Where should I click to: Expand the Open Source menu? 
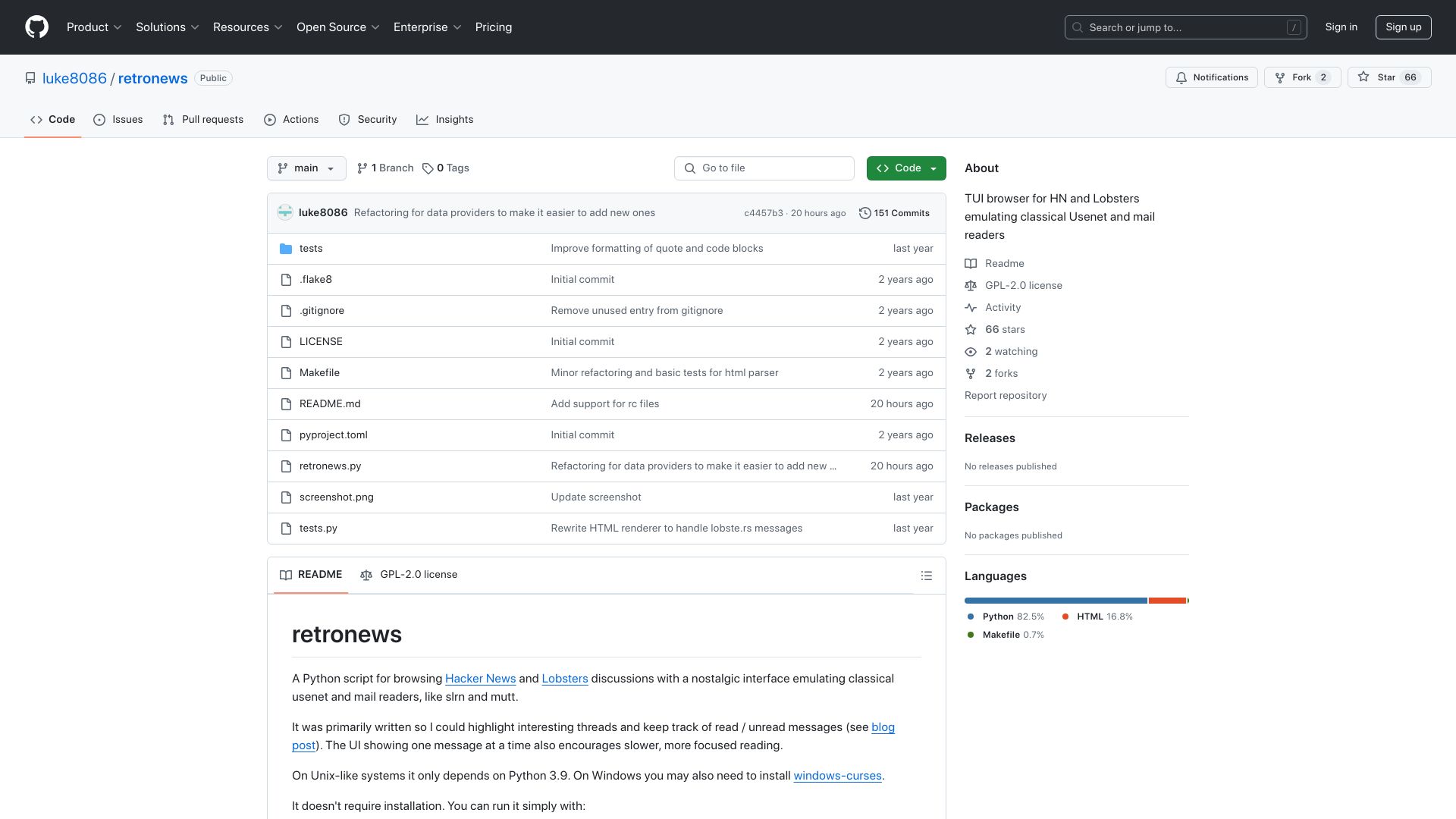(x=337, y=27)
